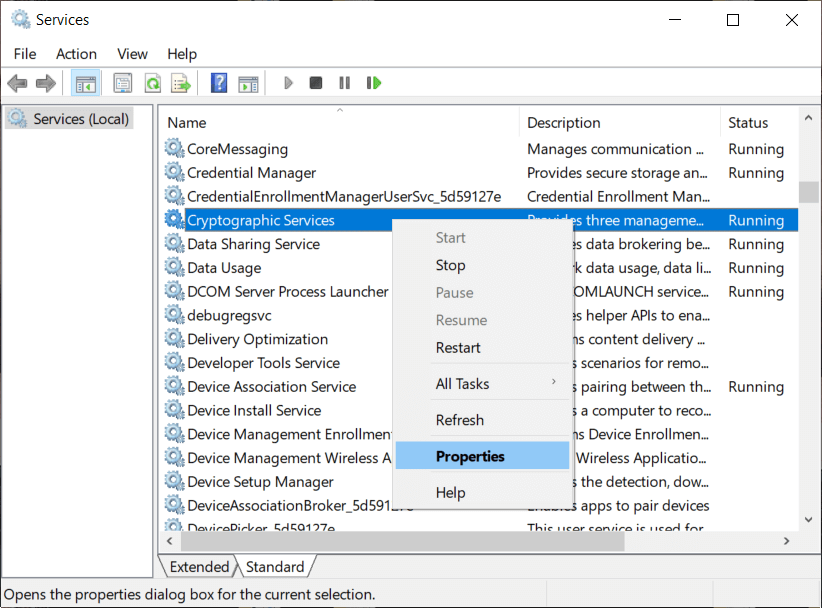Click the Restart Service green icon
The image size is (822, 608).
point(374,83)
